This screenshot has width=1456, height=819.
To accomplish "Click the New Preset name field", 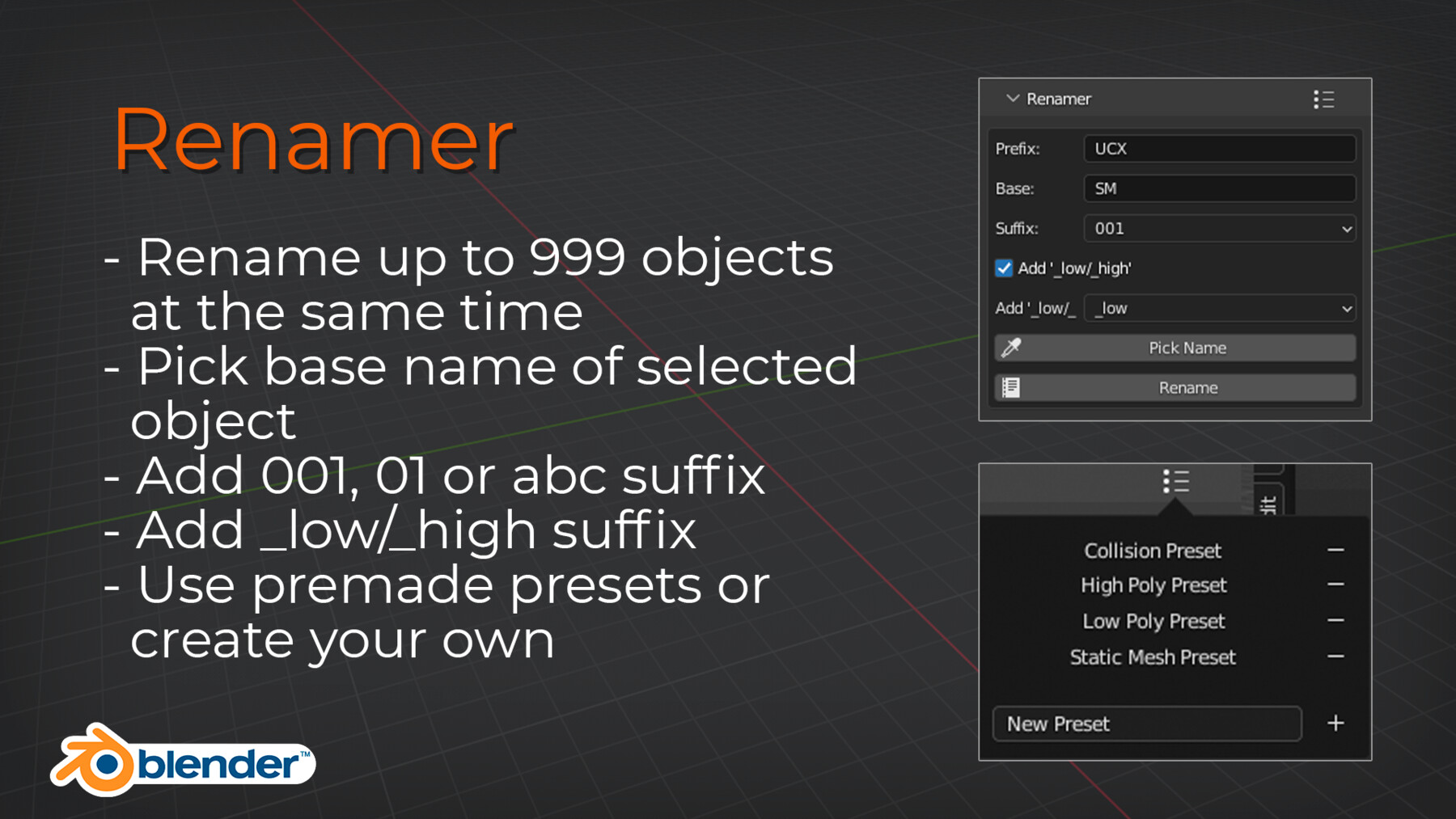I will click(x=1147, y=724).
